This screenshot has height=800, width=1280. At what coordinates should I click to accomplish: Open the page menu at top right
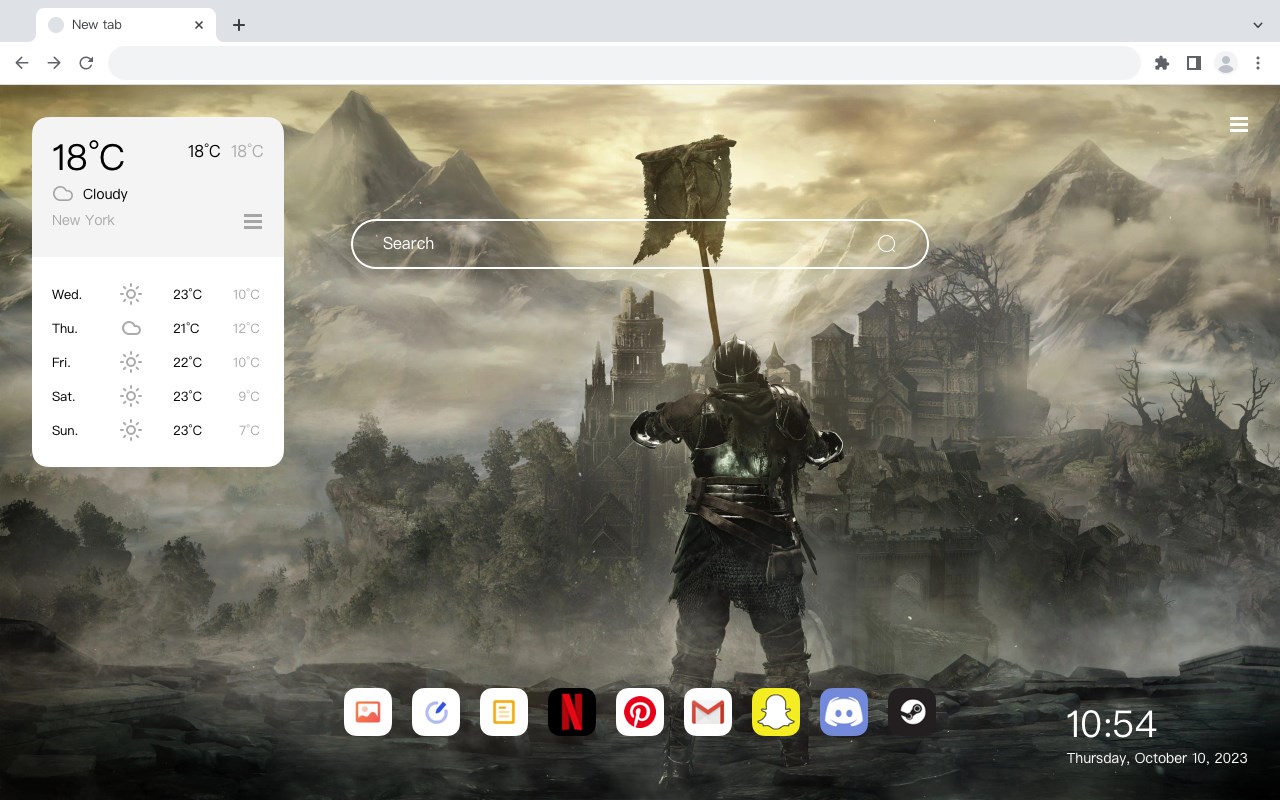pyautogui.click(x=1239, y=125)
